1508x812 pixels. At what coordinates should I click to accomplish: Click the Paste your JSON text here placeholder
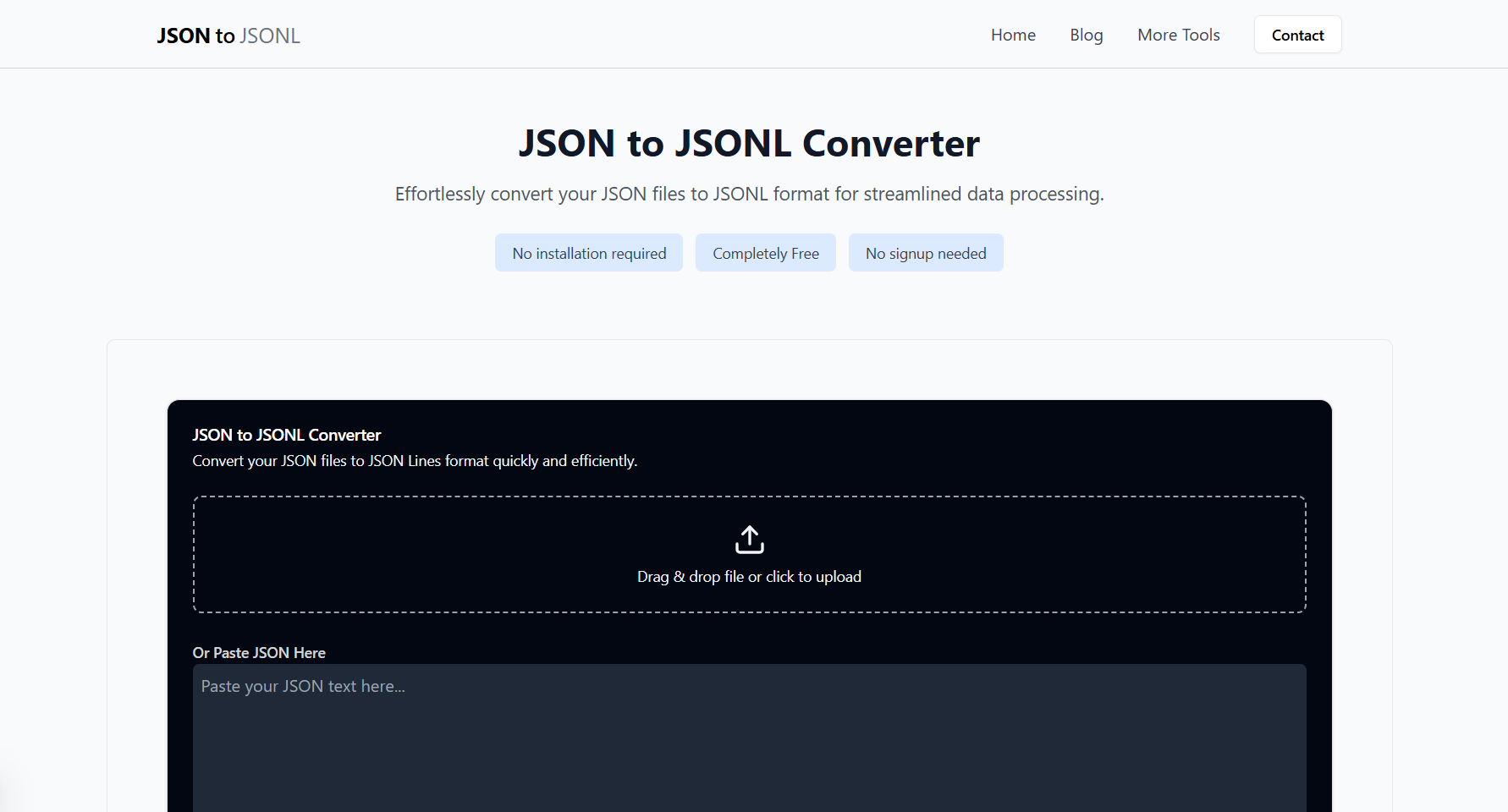(302, 685)
